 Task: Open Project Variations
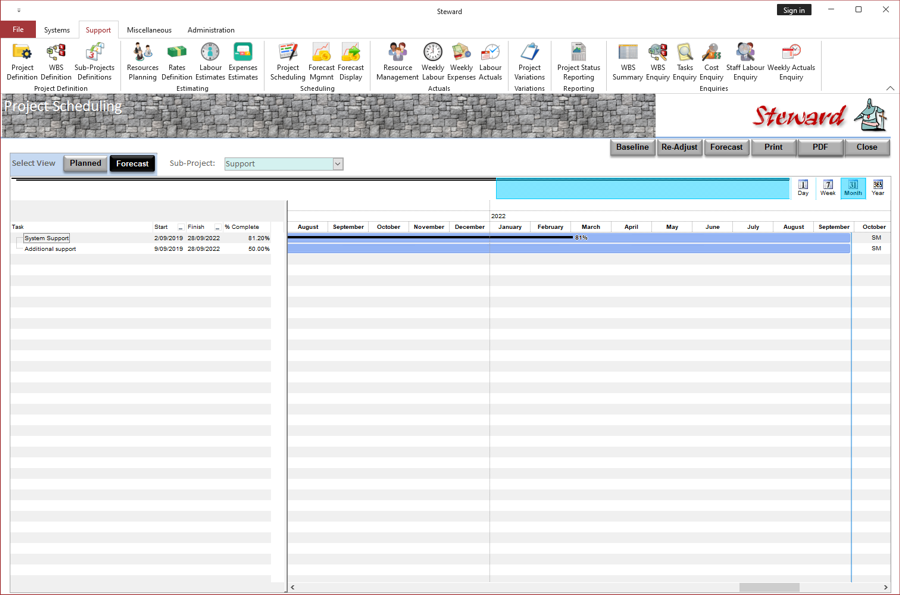tap(529, 62)
